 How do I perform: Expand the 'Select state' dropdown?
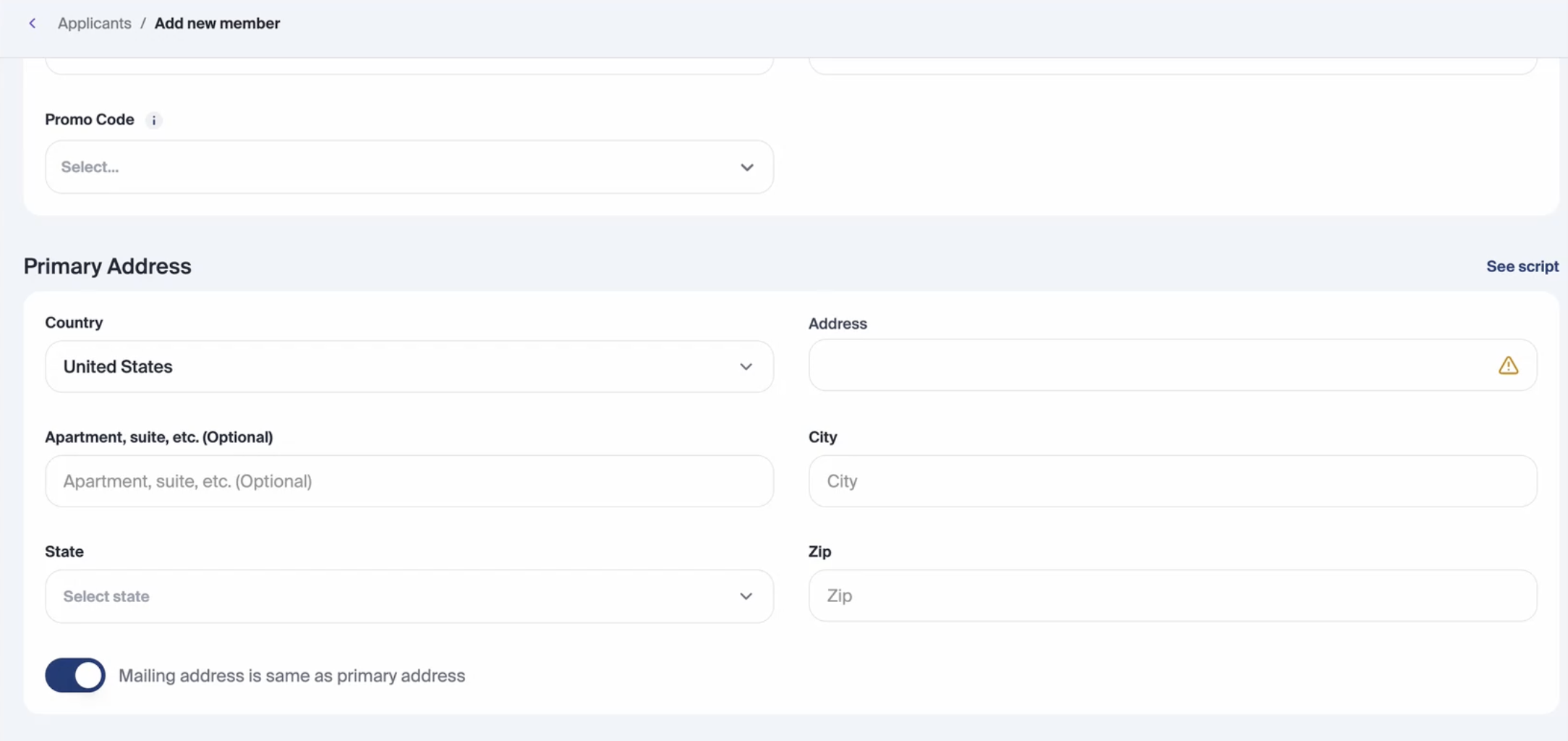tap(391, 596)
